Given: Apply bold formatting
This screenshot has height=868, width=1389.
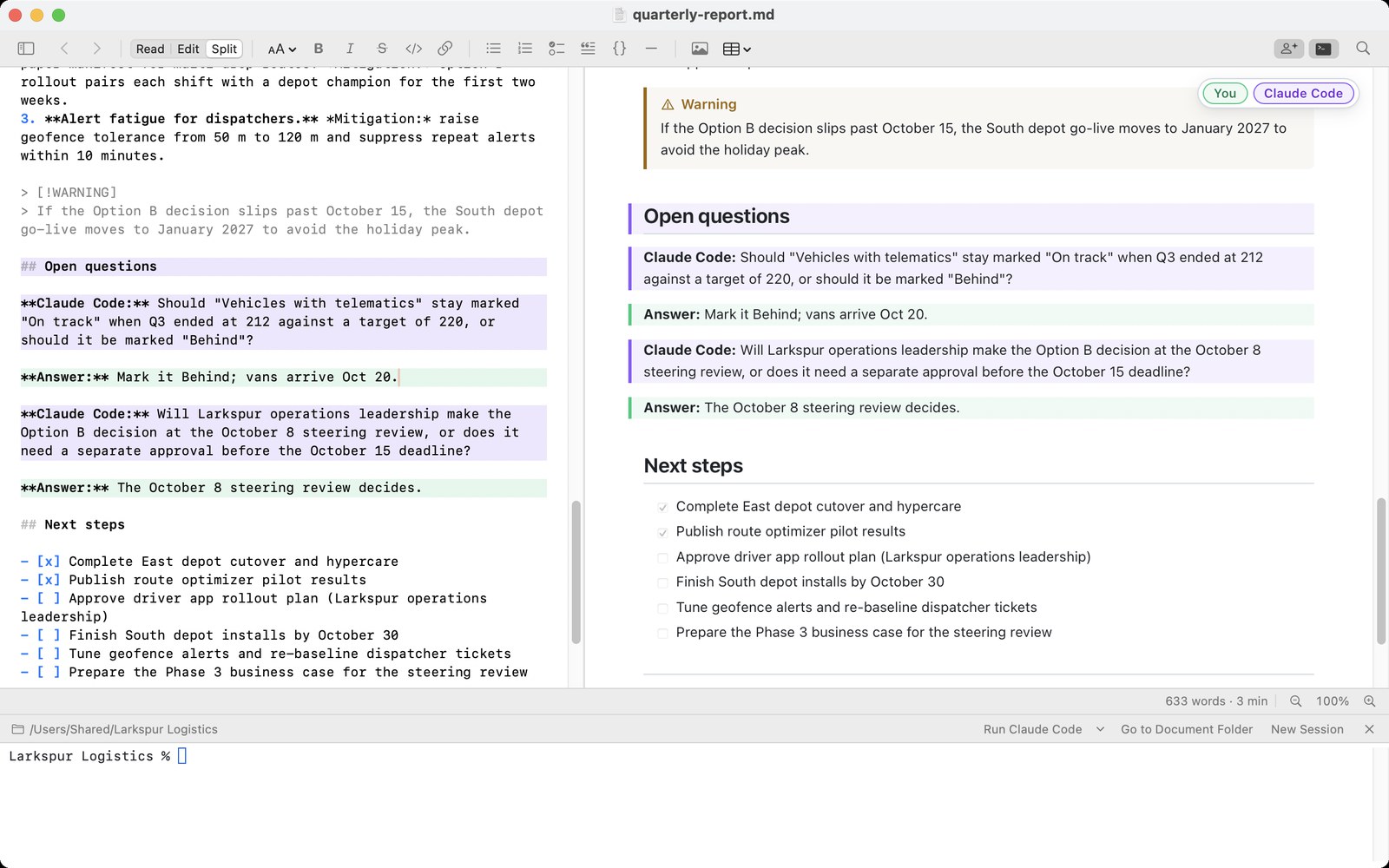Looking at the screenshot, I should click(x=319, y=49).
